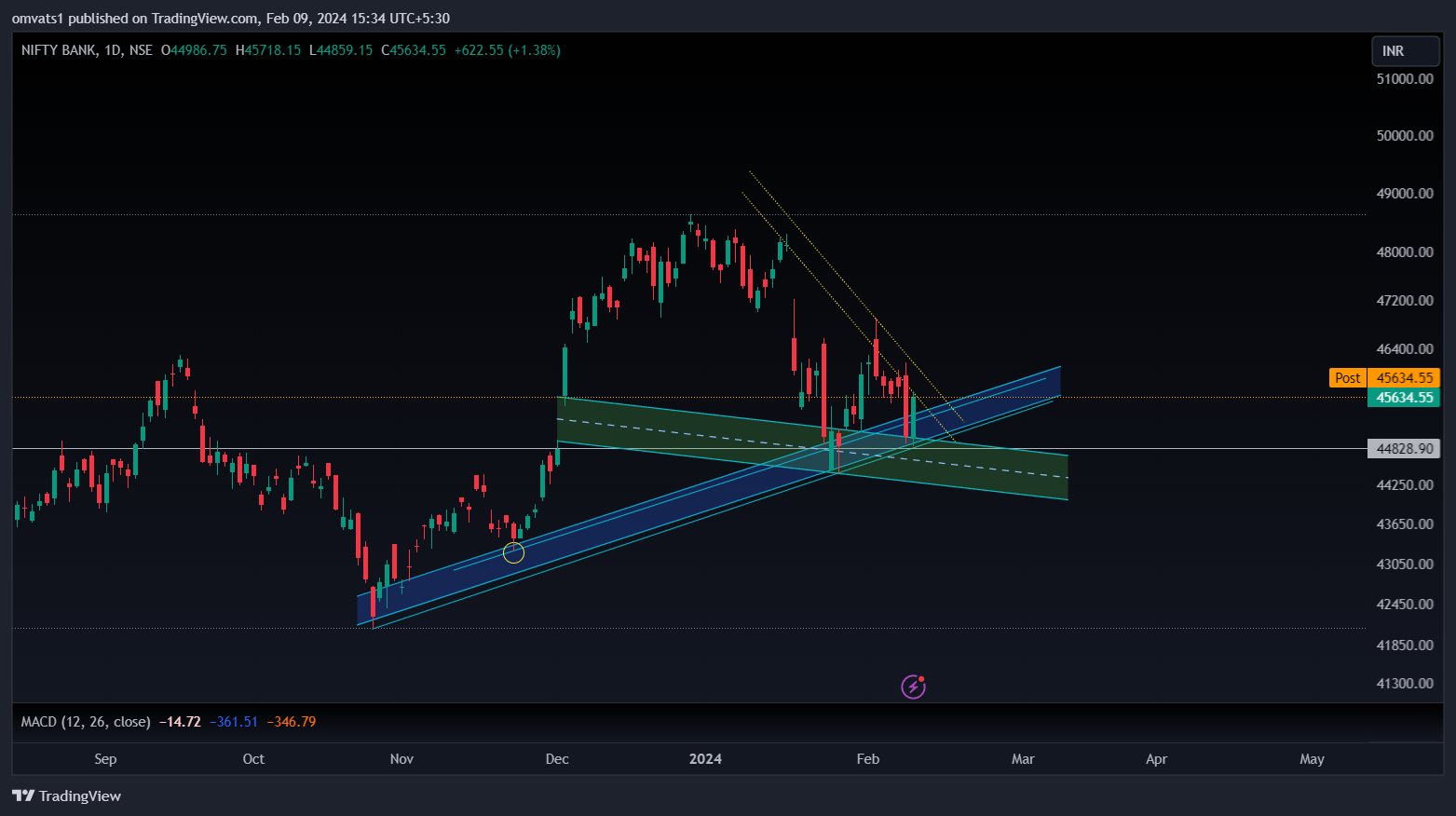
Task: Click the 49000.00 price axis label
Action: point(1405,194)
